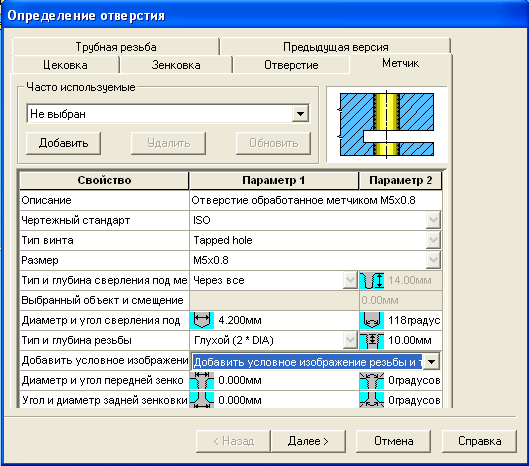529x466 pixels.
Task: Click the drill diameter icon beside 4.200мм
Action: click(x=202, y=320)
